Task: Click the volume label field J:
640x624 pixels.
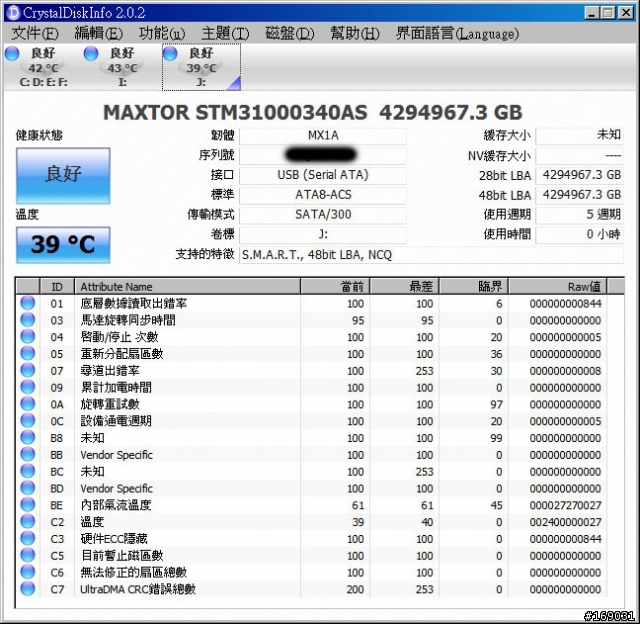Action: pos(323,235)
